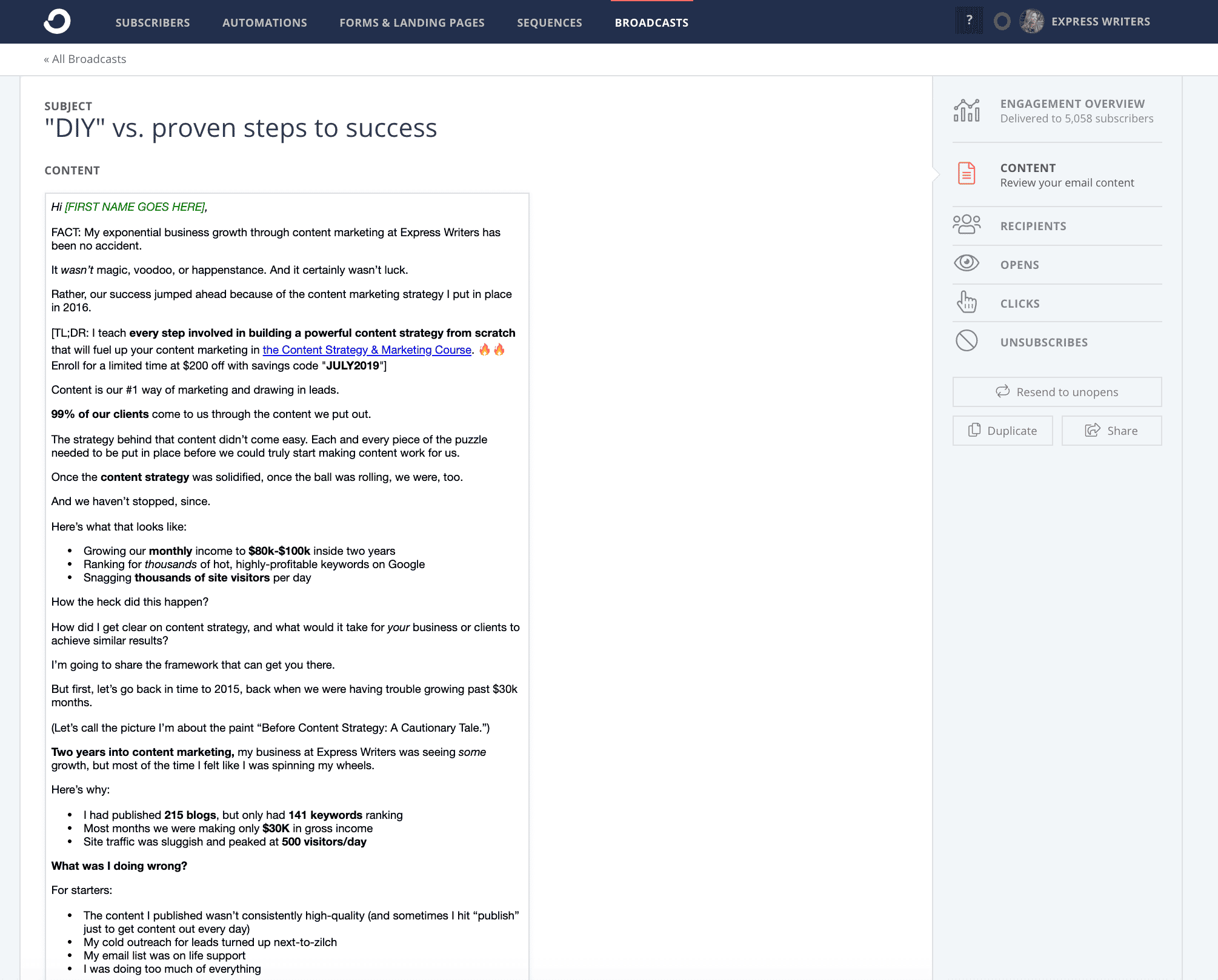Click "How the heck did this happen?" line
1218x980 pixels.
click(x=130, y=602)
